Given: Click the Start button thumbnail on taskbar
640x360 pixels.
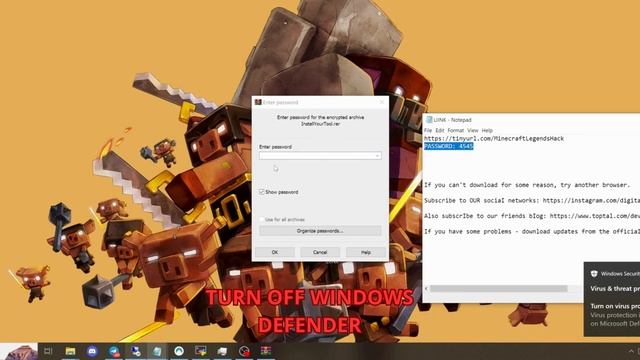Looking at the screenshot, I should [19, 351].
